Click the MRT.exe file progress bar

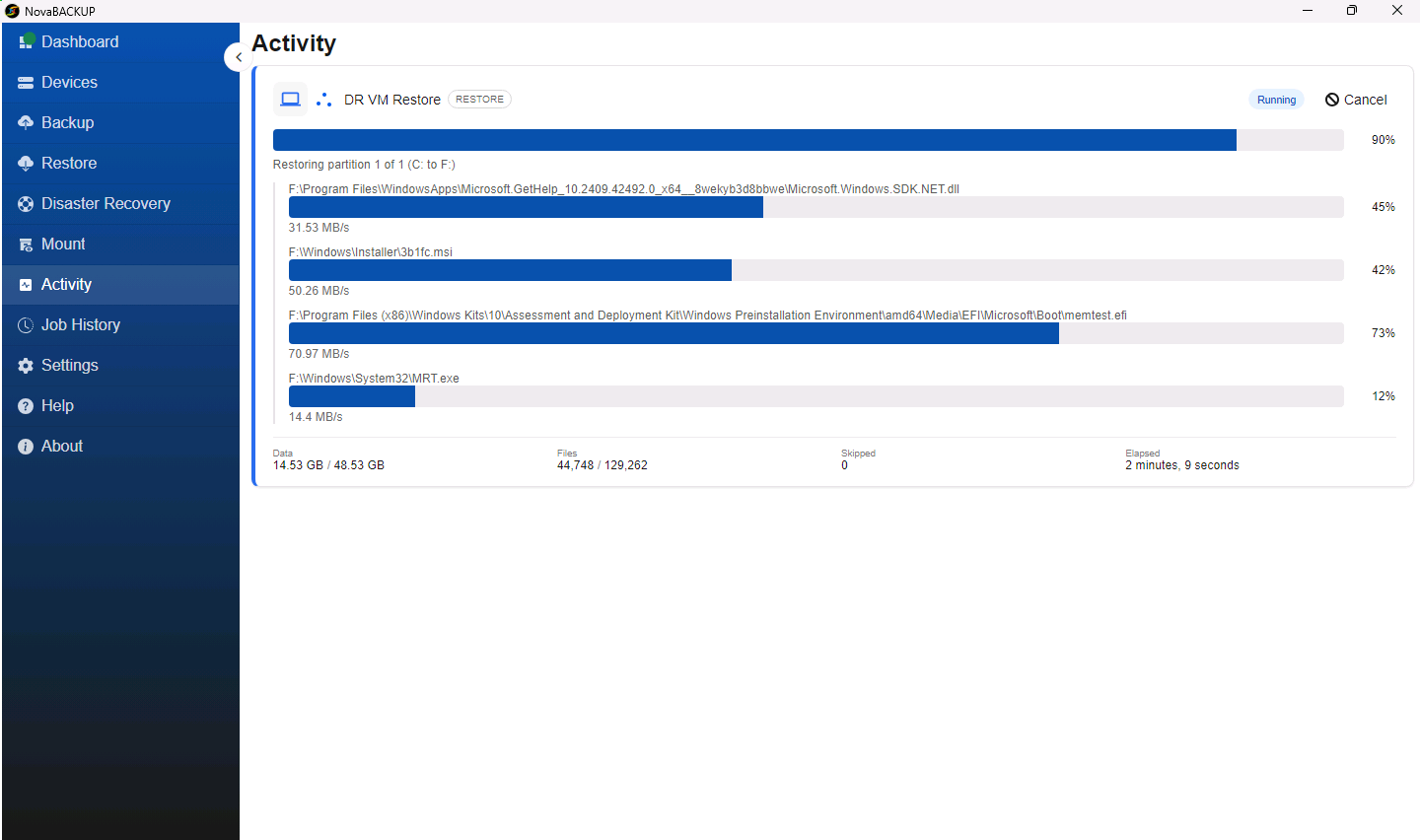click(816, 396)
